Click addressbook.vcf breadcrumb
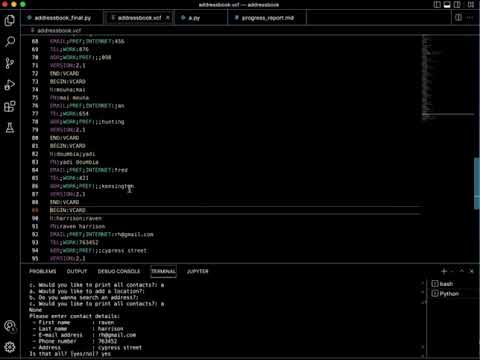 (x=59, y=30)
